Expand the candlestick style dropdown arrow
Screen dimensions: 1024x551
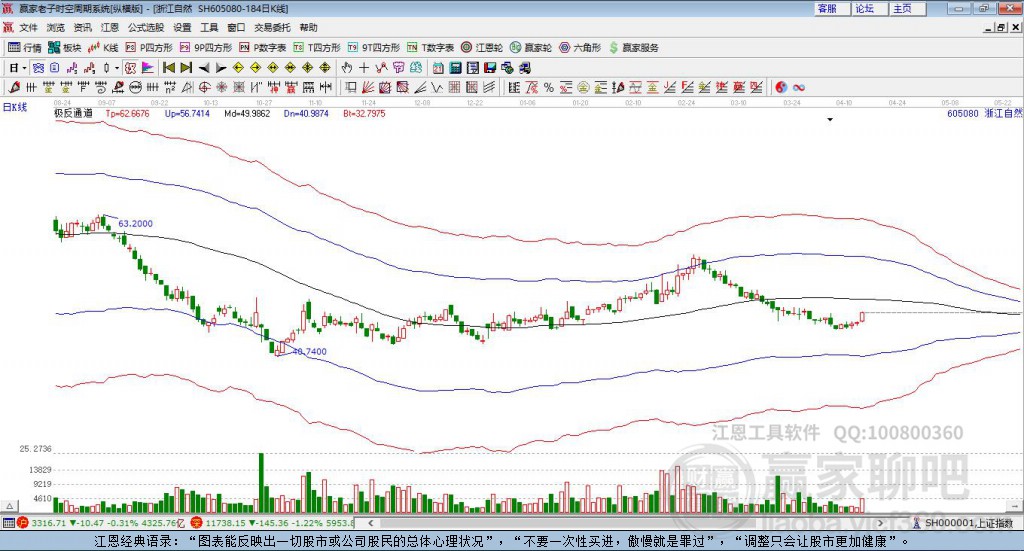117,68
